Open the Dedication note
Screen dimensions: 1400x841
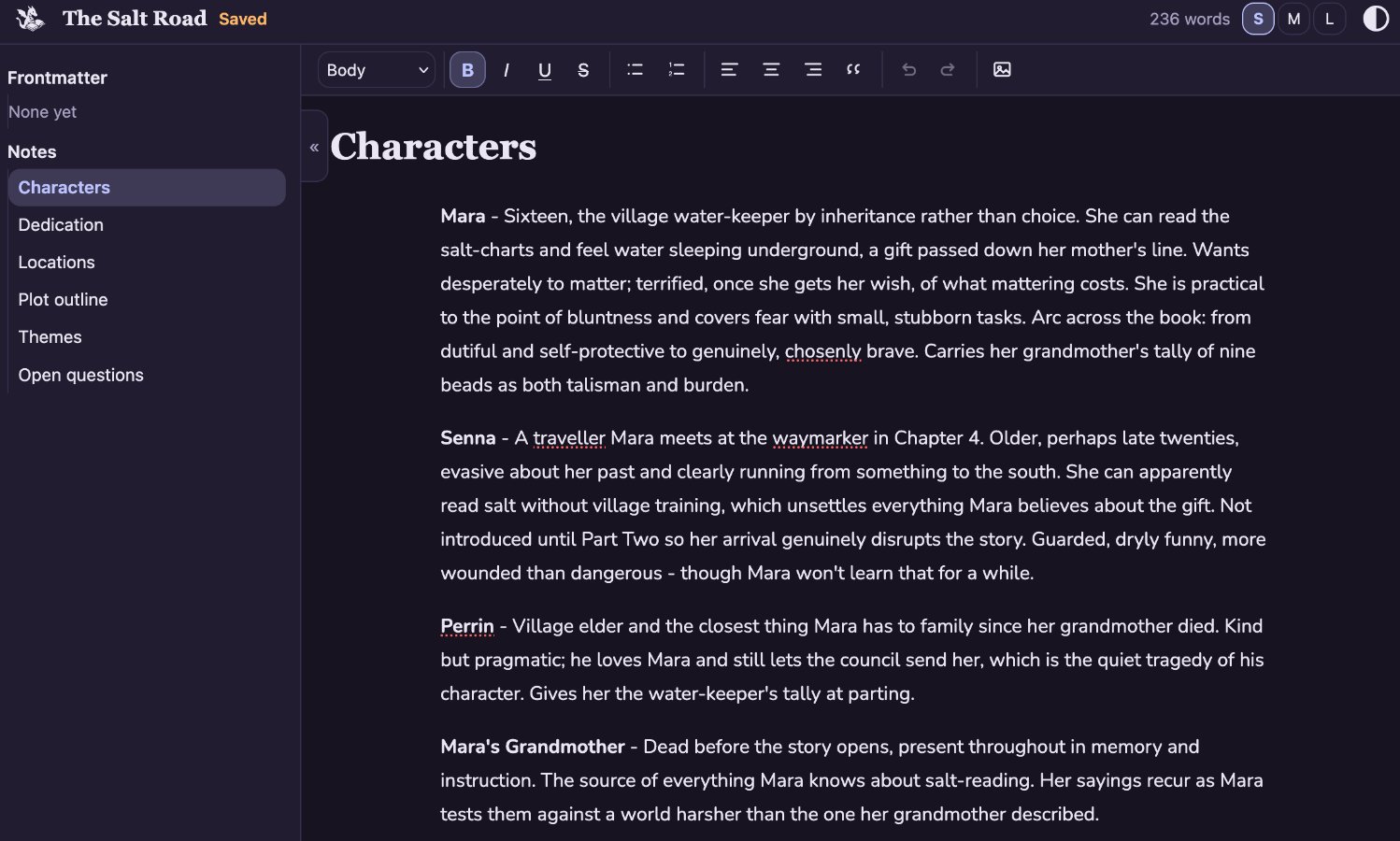[147, 224]
